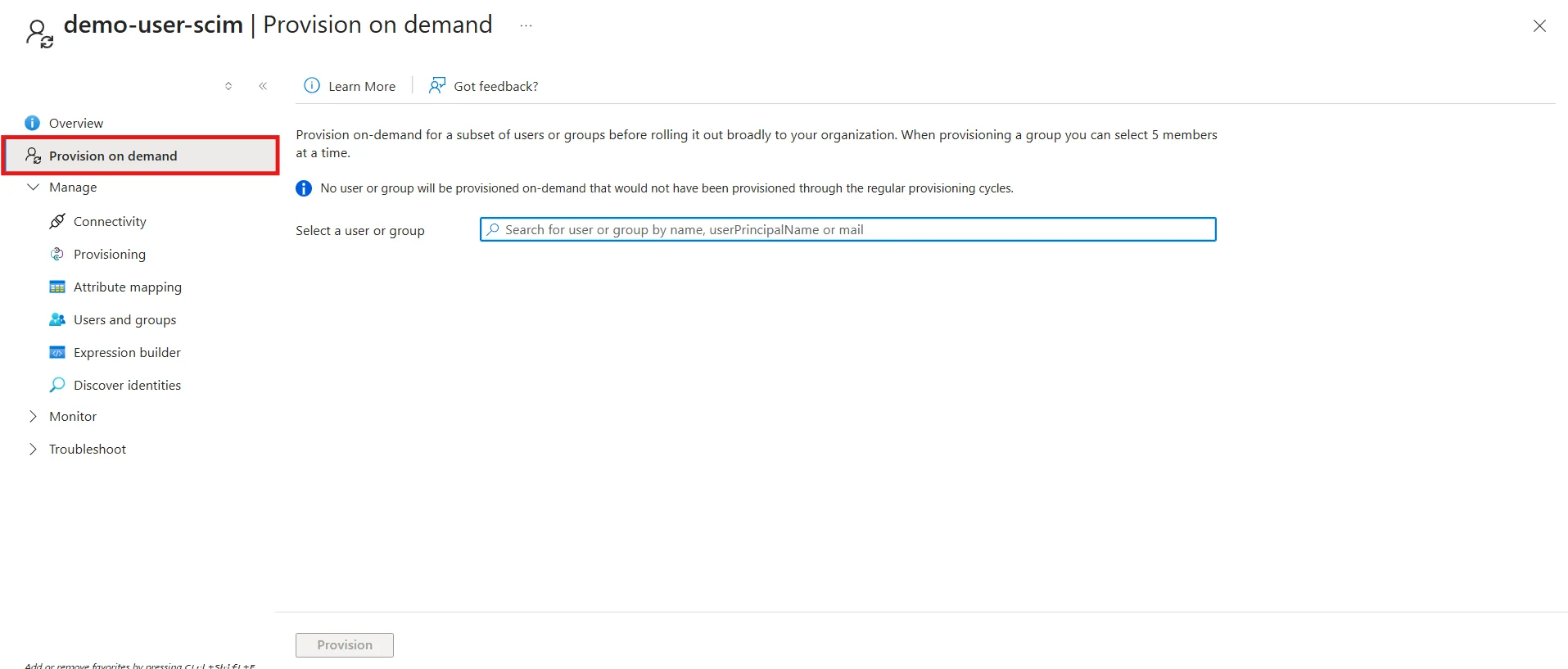Click the Provision on demand user icon

click(x=33, y=156)
